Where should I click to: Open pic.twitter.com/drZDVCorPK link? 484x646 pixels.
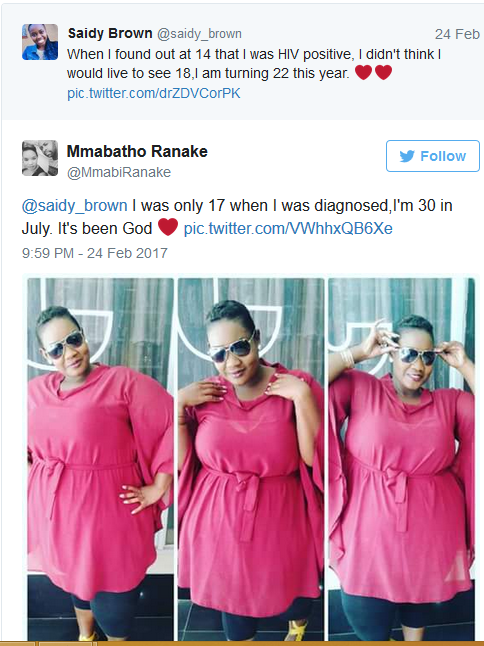(x=154, y=93)
